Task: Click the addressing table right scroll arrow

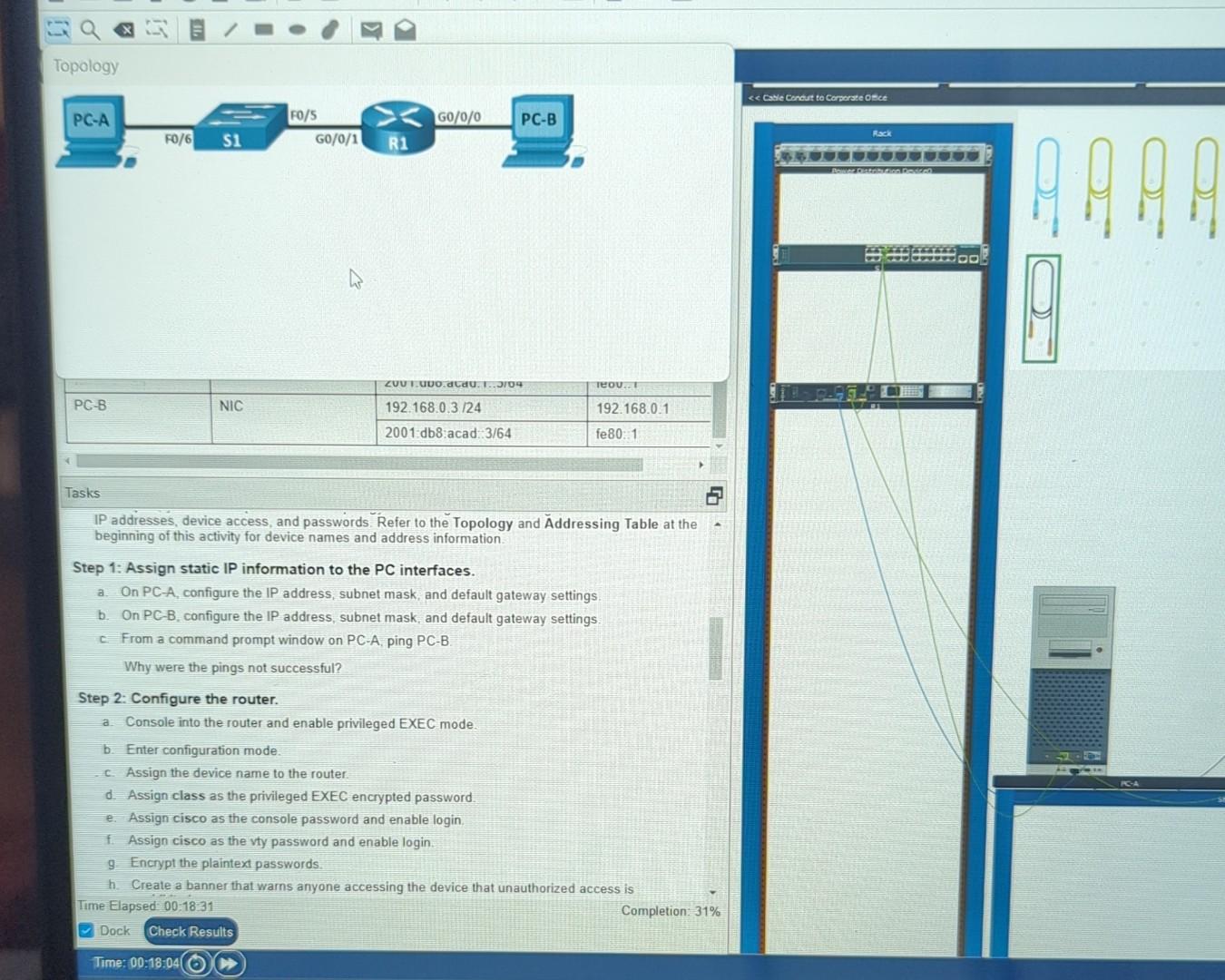Action: pos(701,464)
